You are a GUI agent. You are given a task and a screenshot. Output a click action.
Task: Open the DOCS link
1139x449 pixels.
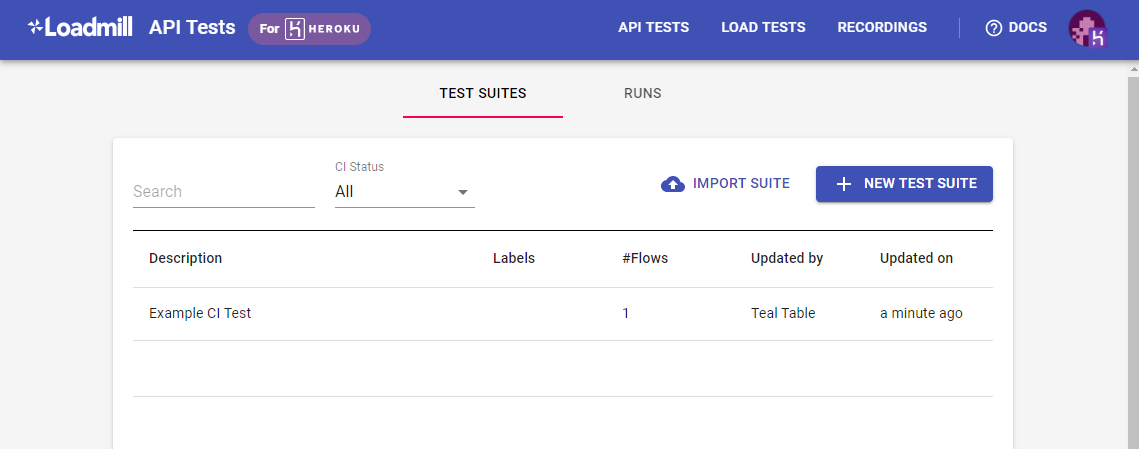[x=1016, y=28]
